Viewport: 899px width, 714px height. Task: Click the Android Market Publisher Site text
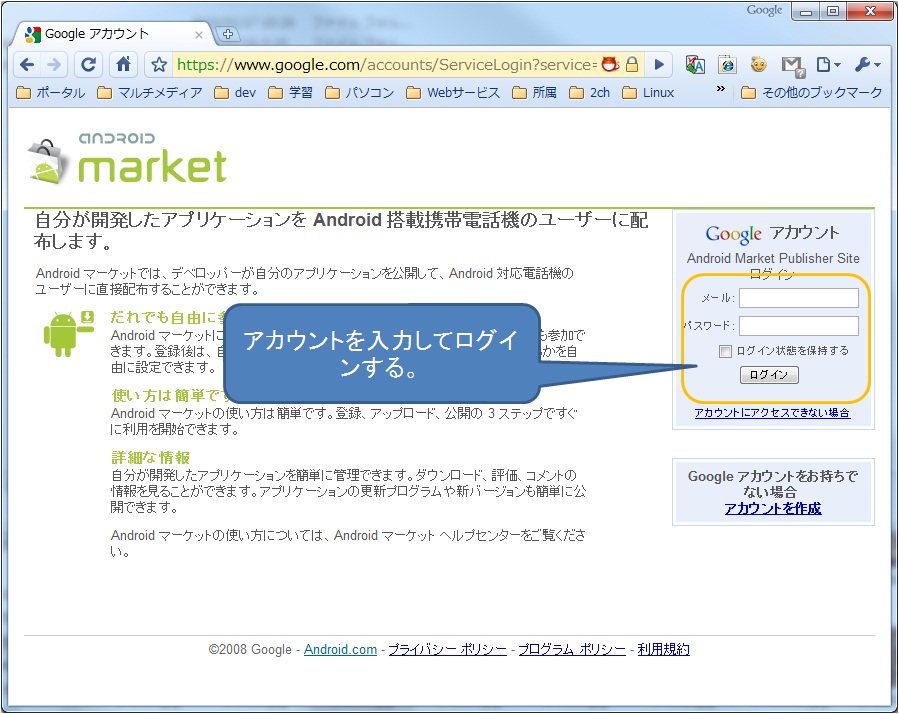pos(773,259)
